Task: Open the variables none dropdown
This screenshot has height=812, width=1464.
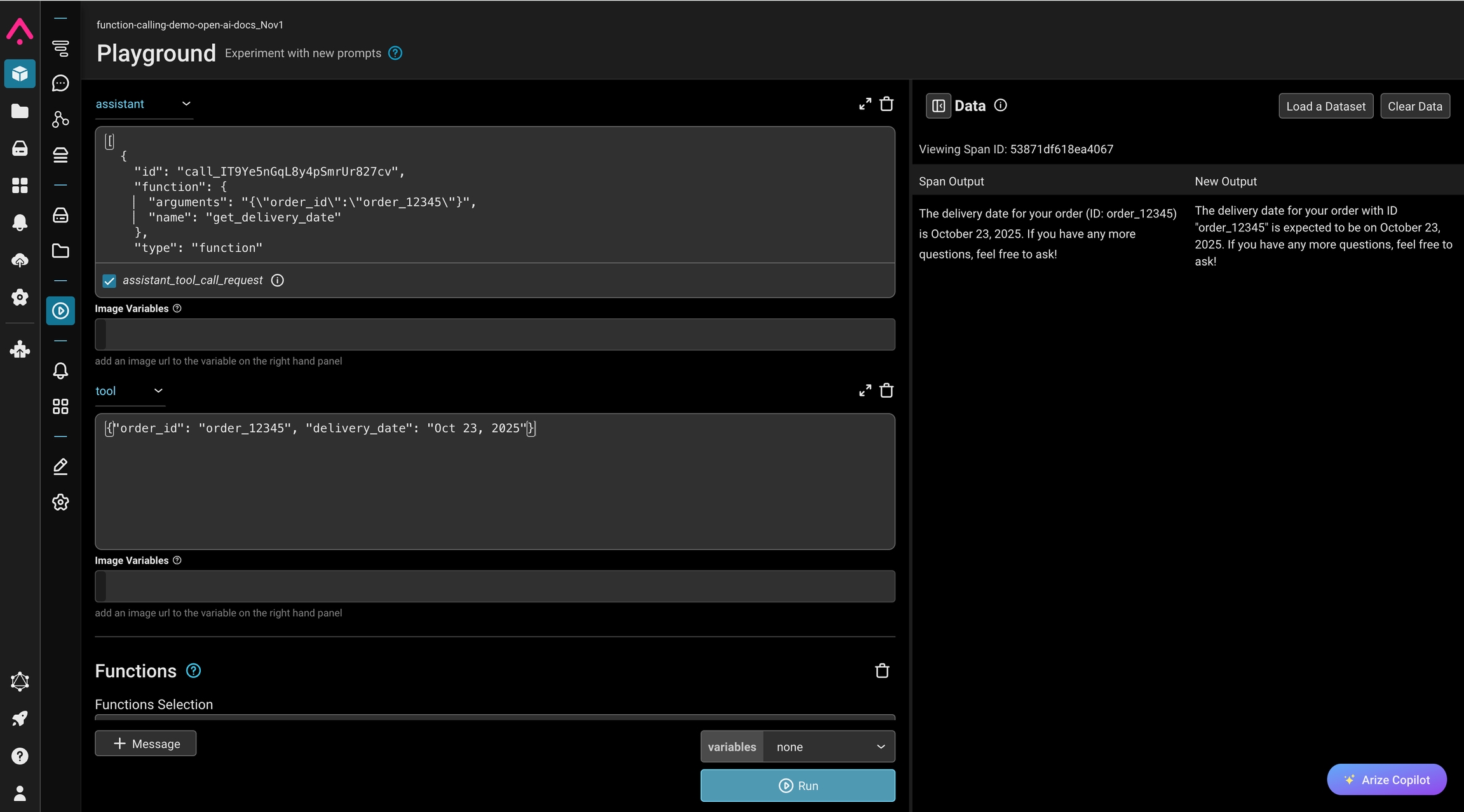Action: click(x=829, y=747)
